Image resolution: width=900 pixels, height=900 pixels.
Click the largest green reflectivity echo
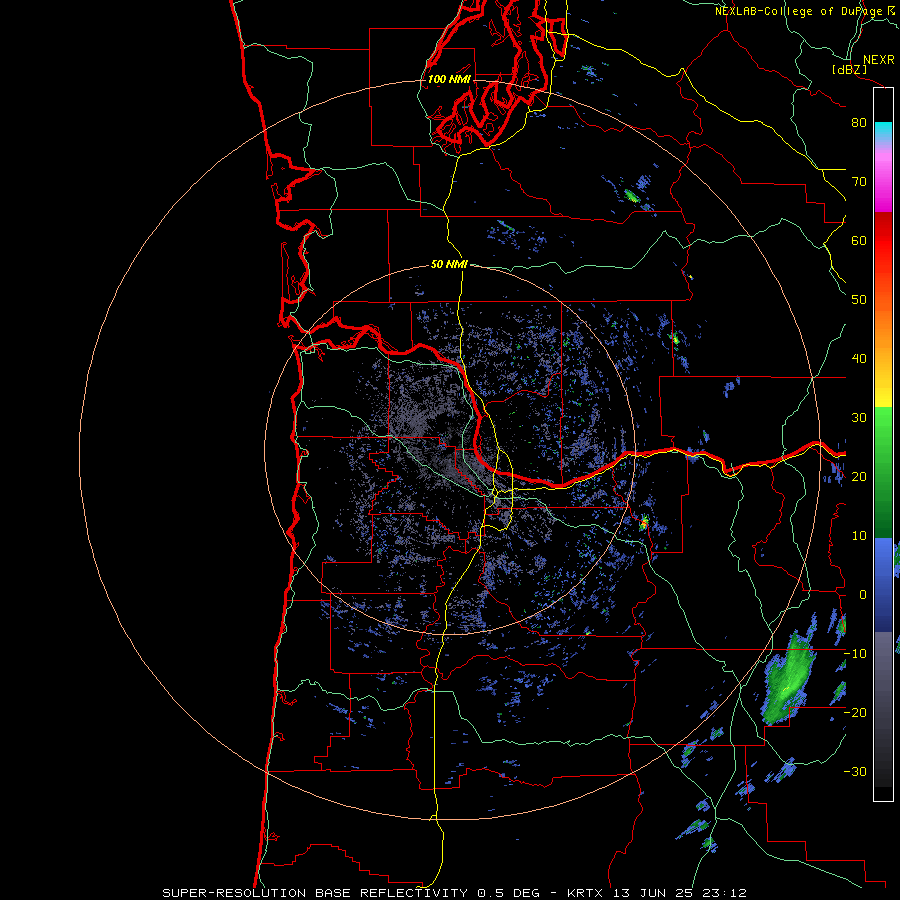[x=790, y=677]
